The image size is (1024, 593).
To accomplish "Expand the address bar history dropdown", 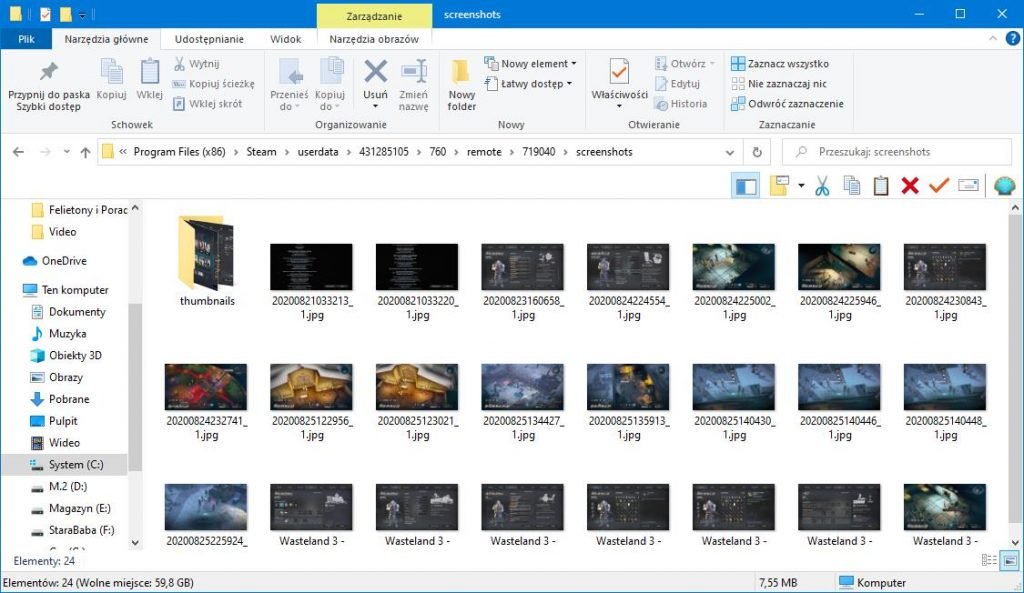I will click(x=730, y=152).
